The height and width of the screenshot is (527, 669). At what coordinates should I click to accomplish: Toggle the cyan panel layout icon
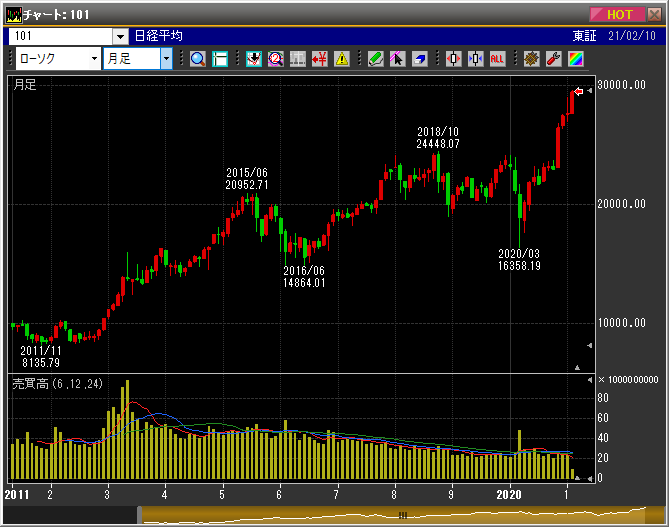220,59
